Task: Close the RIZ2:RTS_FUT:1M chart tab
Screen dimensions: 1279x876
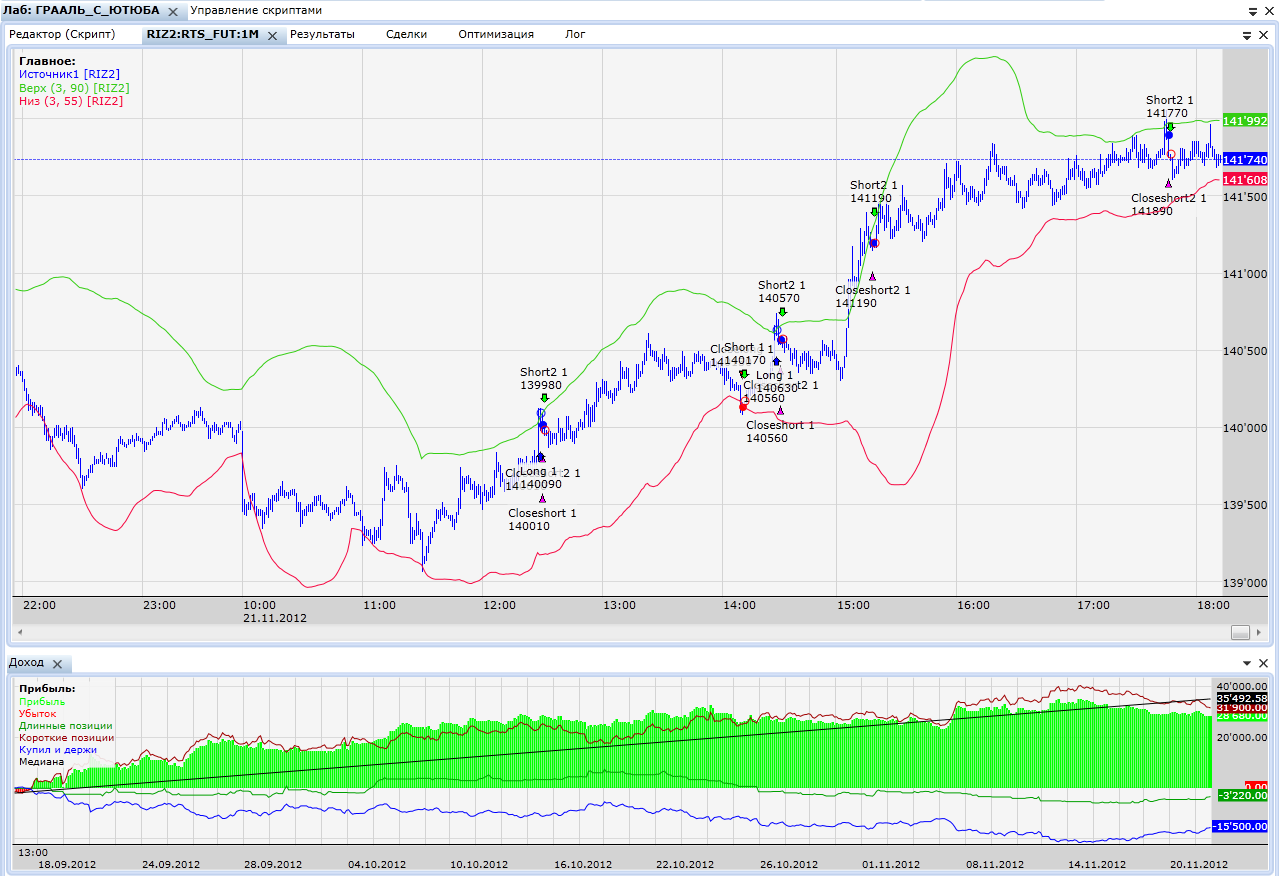Action: [272, 35]
